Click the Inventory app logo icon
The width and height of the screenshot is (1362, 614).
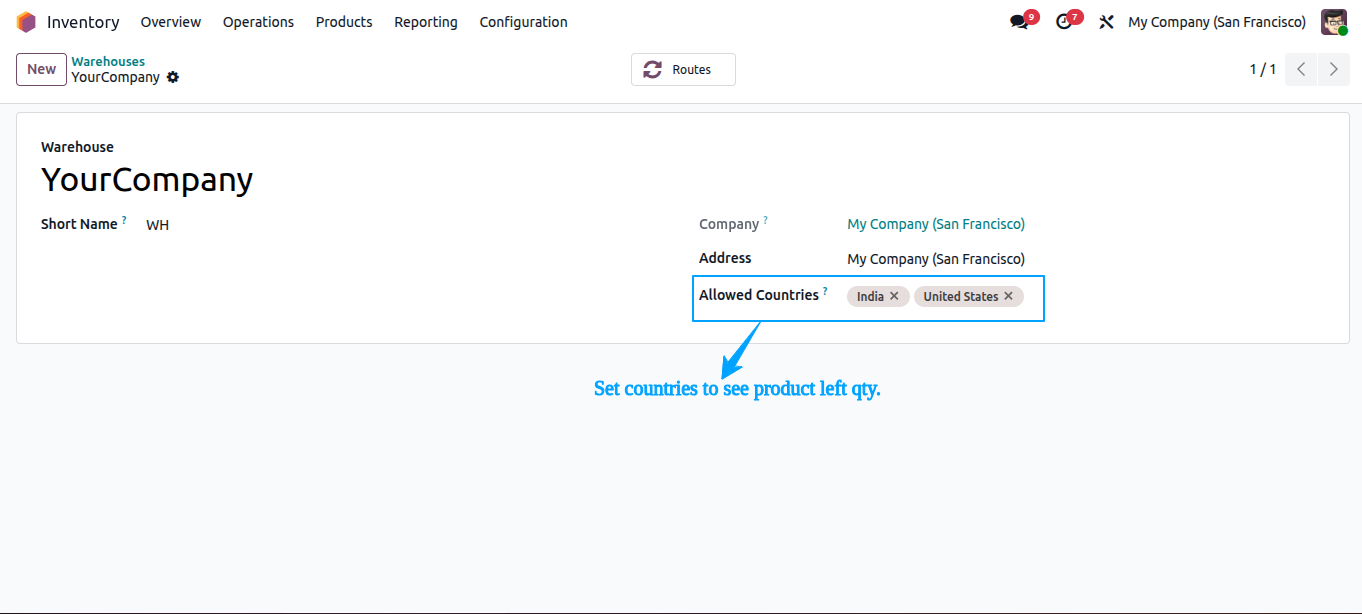click(26, 22)
